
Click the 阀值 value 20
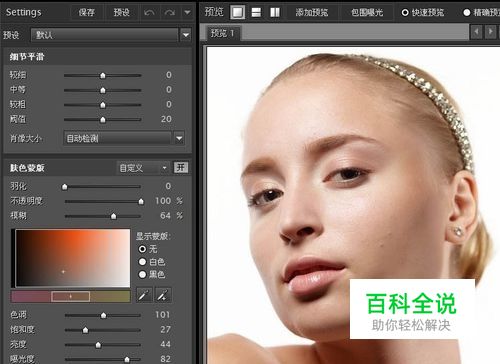(166, 119)
